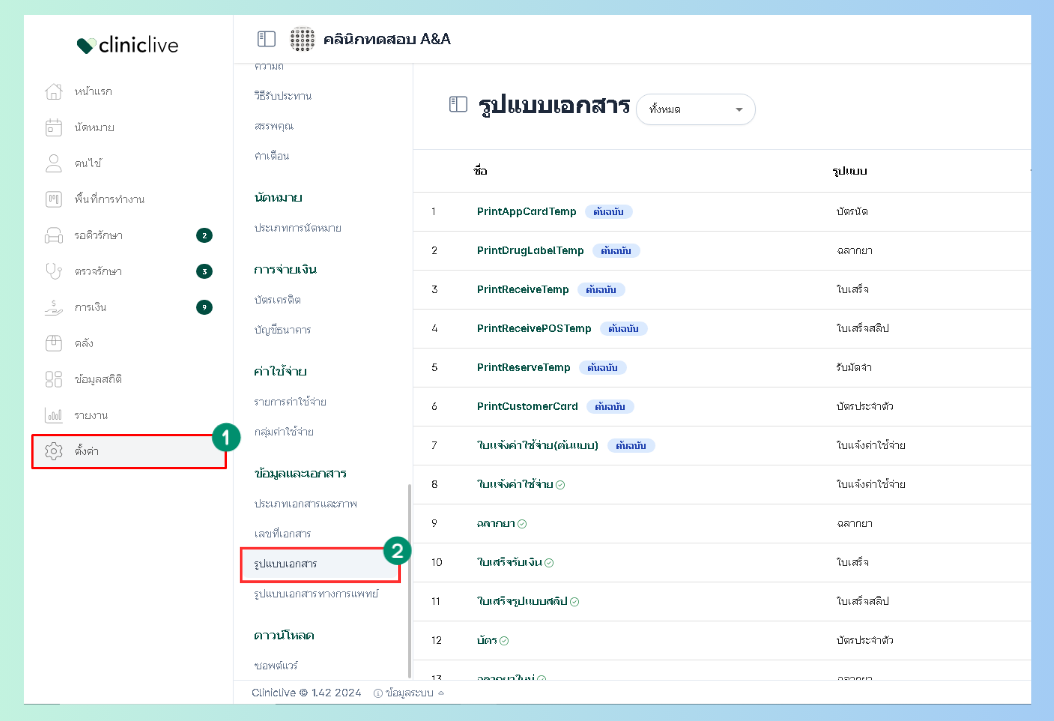The width and height of the screenshot is (1054, 721).
Task: Open the PrintAppCardTemp template link
Action: click(527, 212)
